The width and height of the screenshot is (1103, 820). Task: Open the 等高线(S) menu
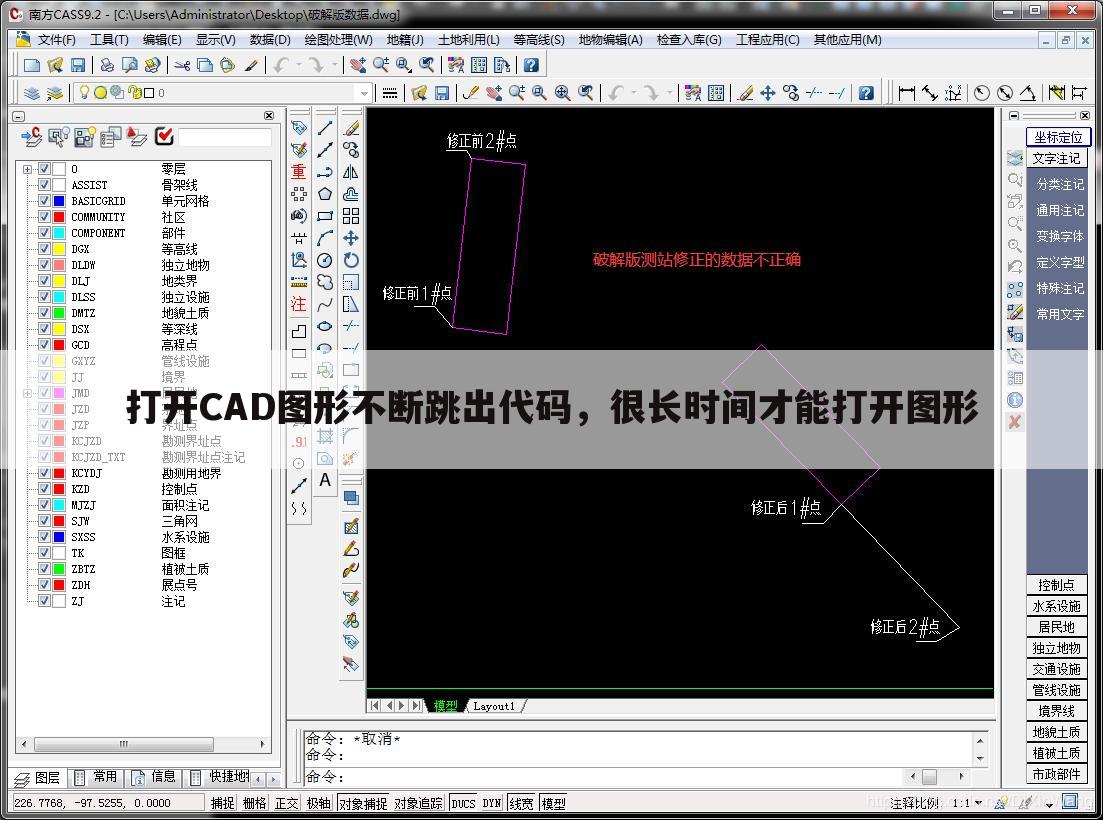(x=539, y=40)
